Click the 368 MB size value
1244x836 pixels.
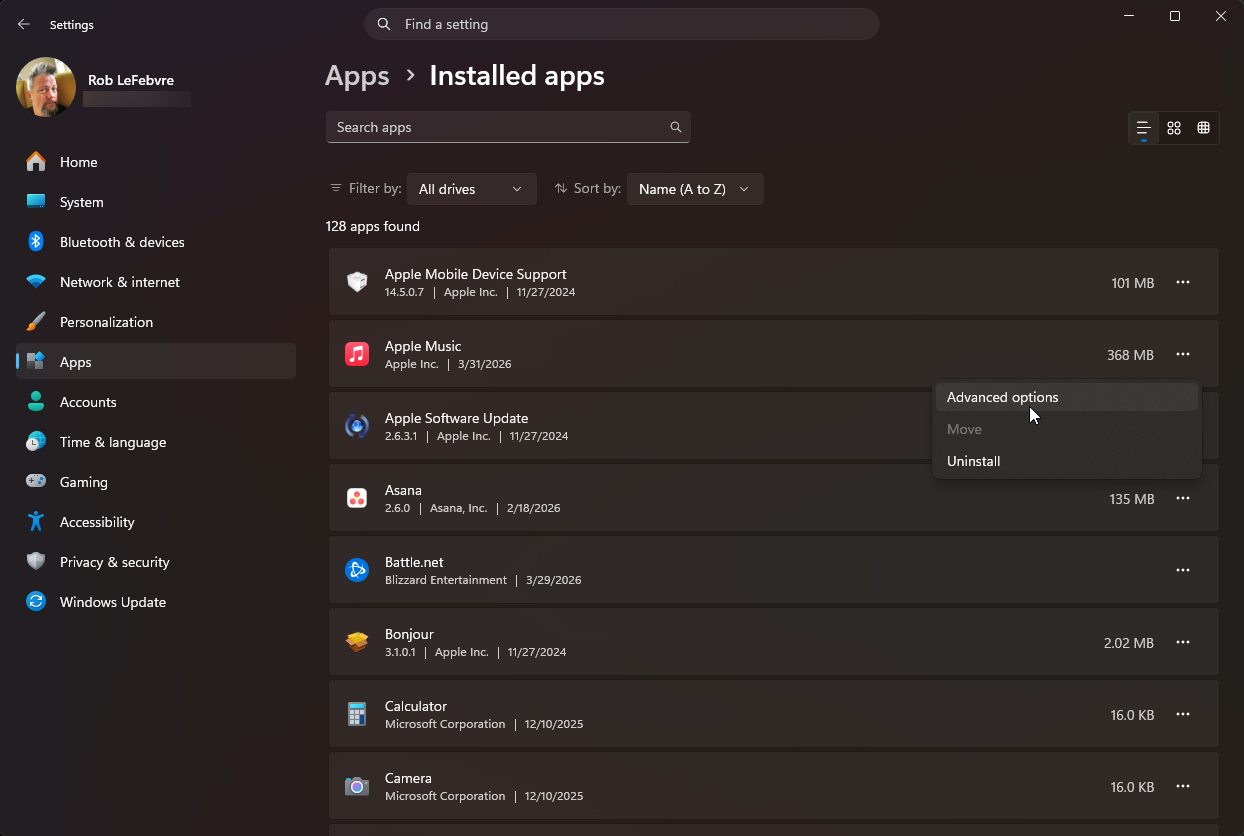point(1130,355)
